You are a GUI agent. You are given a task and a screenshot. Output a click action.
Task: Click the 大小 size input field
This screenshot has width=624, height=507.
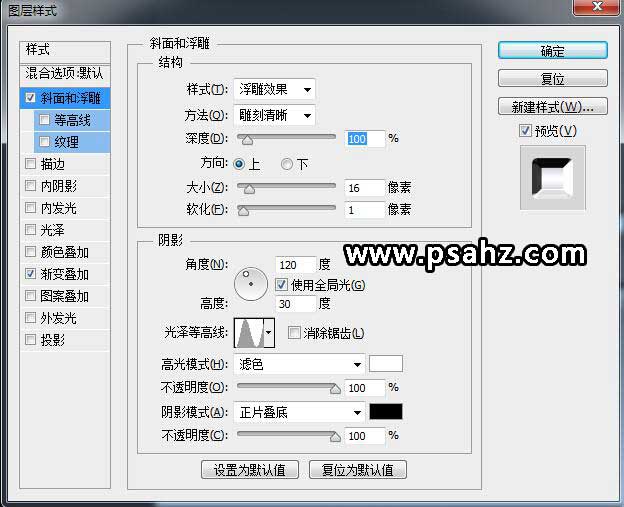(365, 187)
